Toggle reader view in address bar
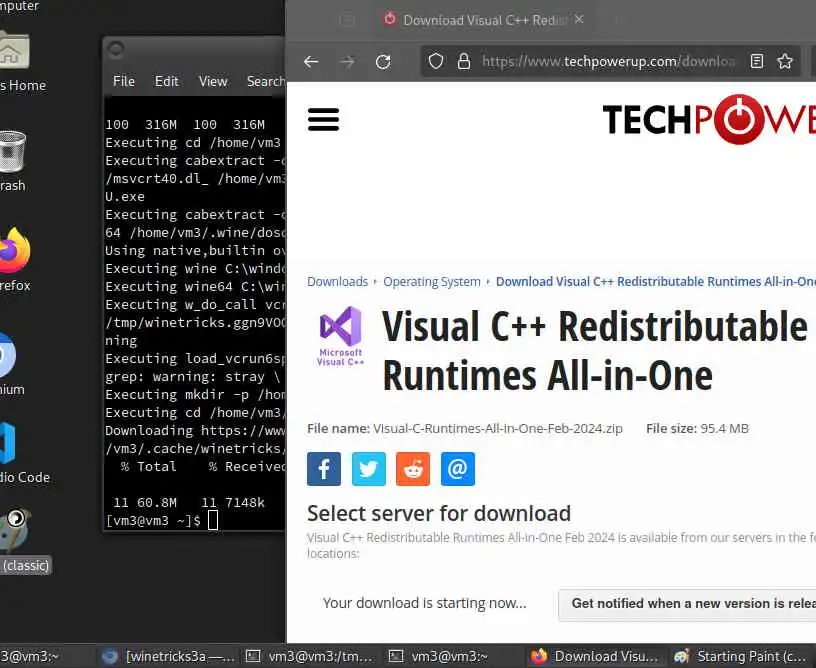Screen dimensions: 816x668 [757, 61]
